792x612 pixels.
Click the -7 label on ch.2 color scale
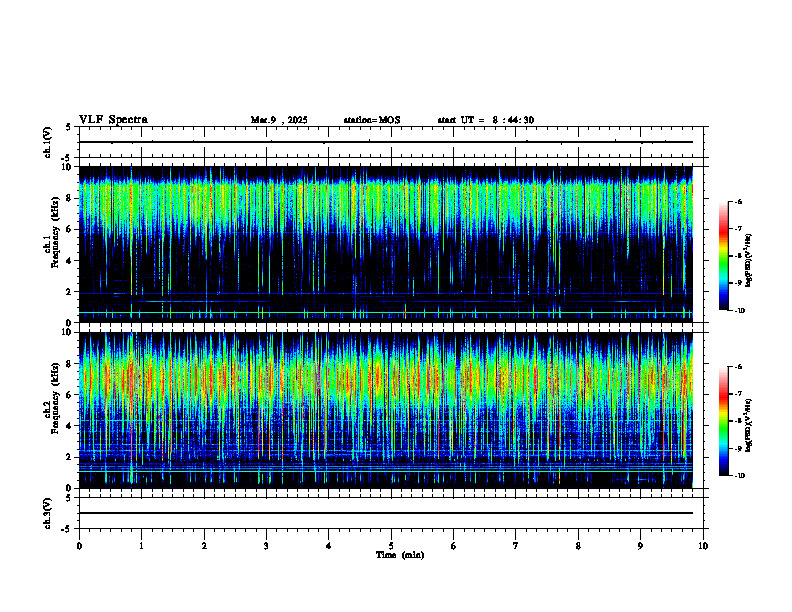[738, 393]
